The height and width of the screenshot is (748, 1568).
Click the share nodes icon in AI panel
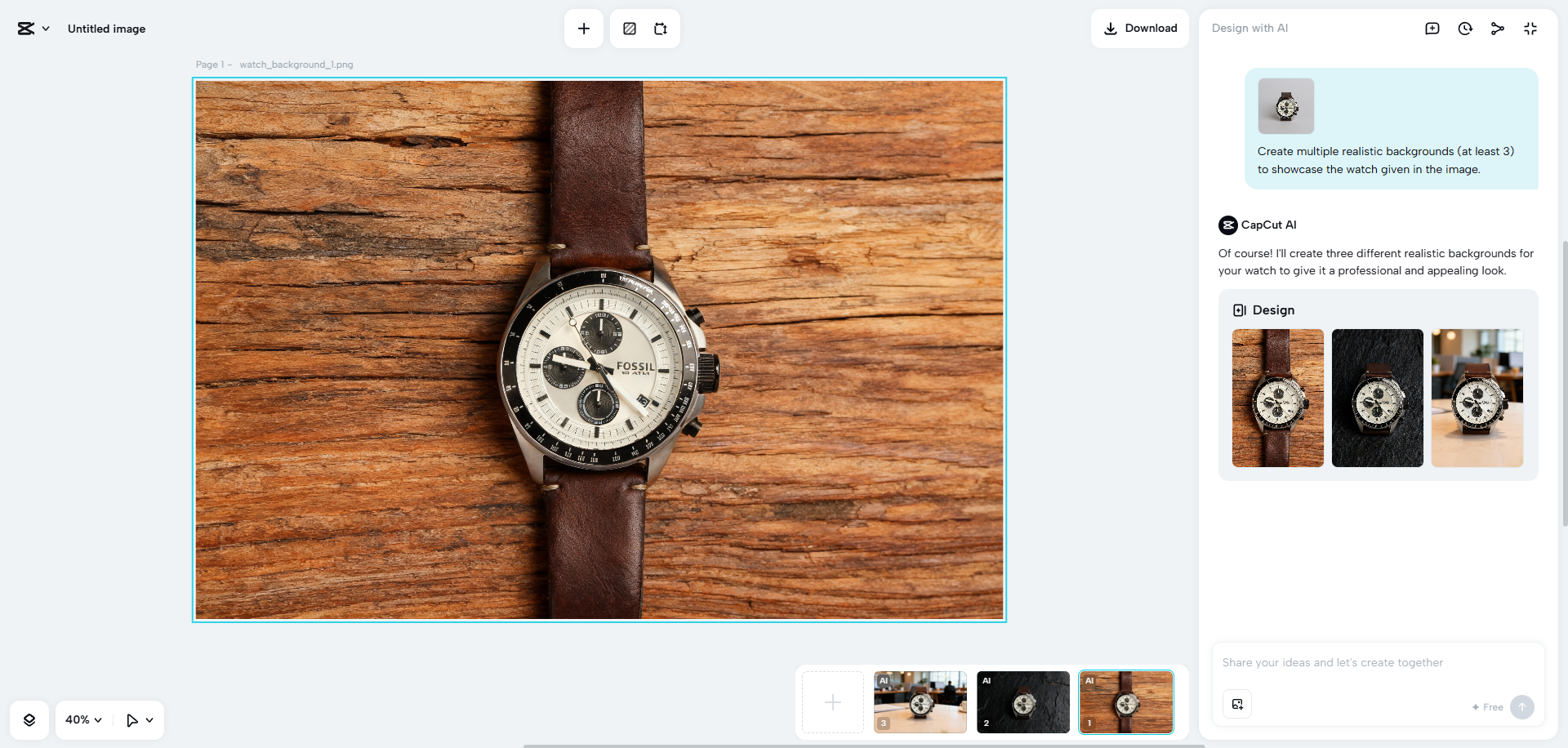tap(1497, 29)
